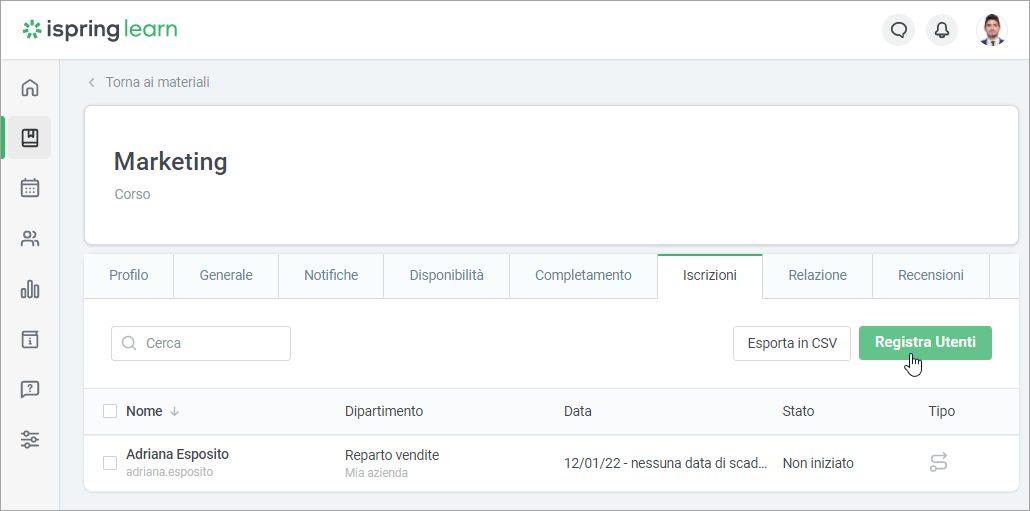Check the box for Adriana Esposito
This screenshot has width=1030, height=511.
coord(110,462)
